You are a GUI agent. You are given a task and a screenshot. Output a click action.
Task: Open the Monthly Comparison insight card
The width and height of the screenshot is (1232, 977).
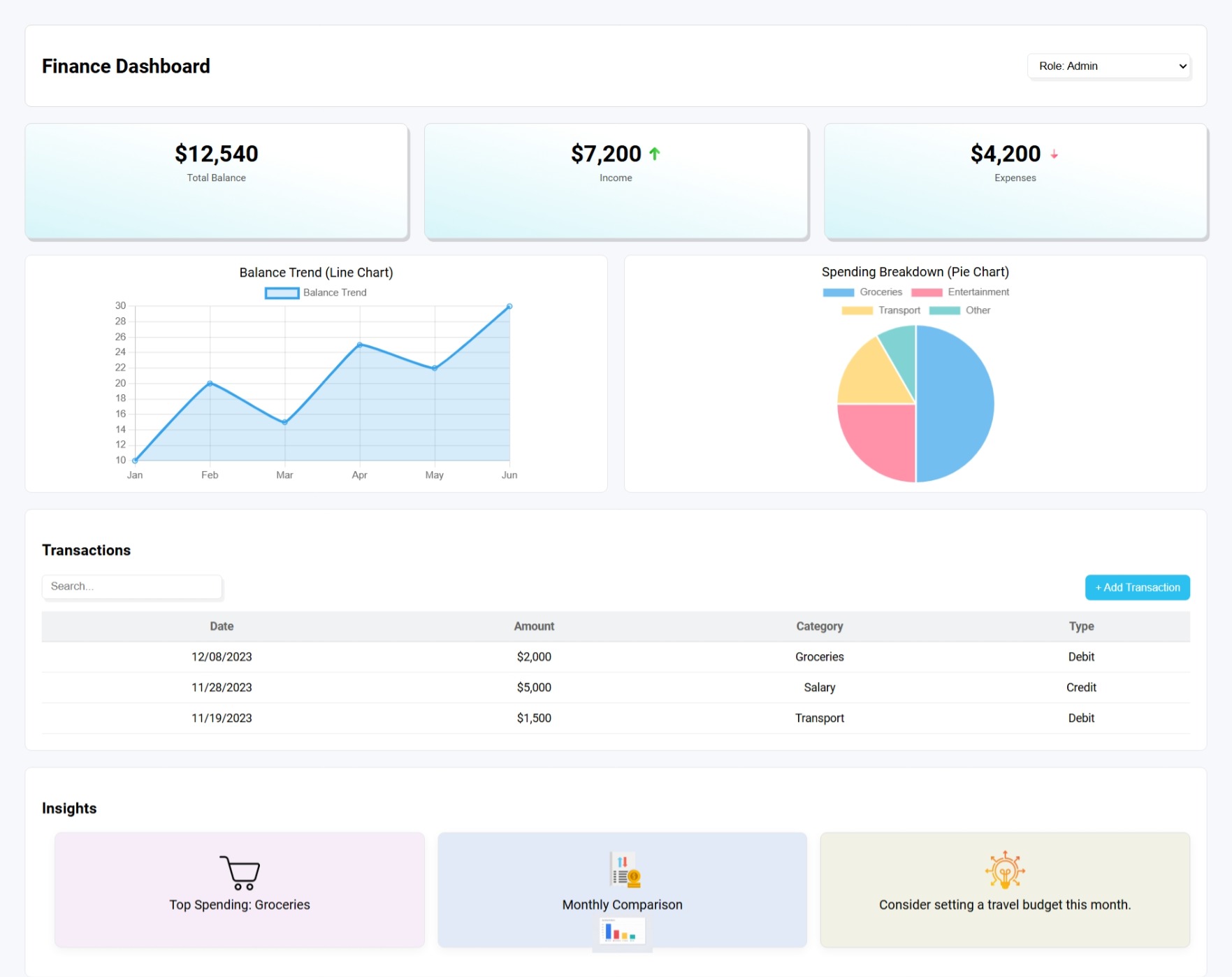tap(623, 890)
